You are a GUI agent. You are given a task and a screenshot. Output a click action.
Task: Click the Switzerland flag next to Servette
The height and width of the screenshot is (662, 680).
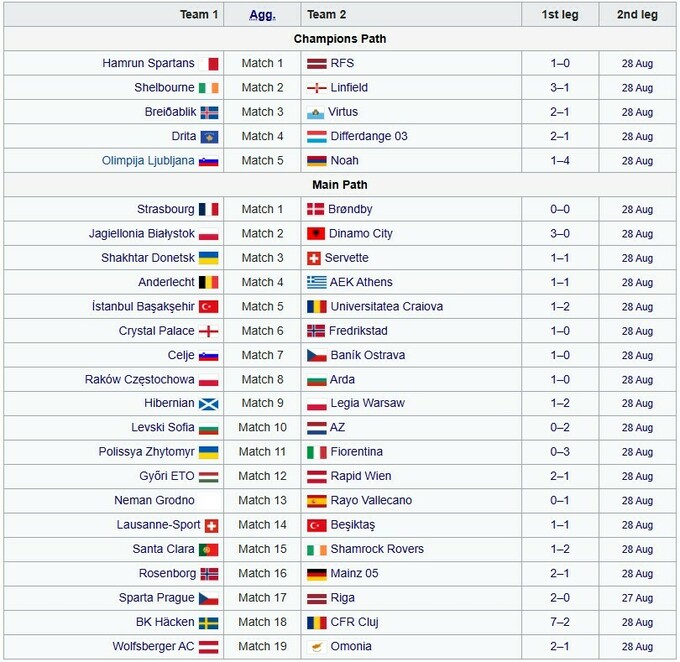[314, 259]
